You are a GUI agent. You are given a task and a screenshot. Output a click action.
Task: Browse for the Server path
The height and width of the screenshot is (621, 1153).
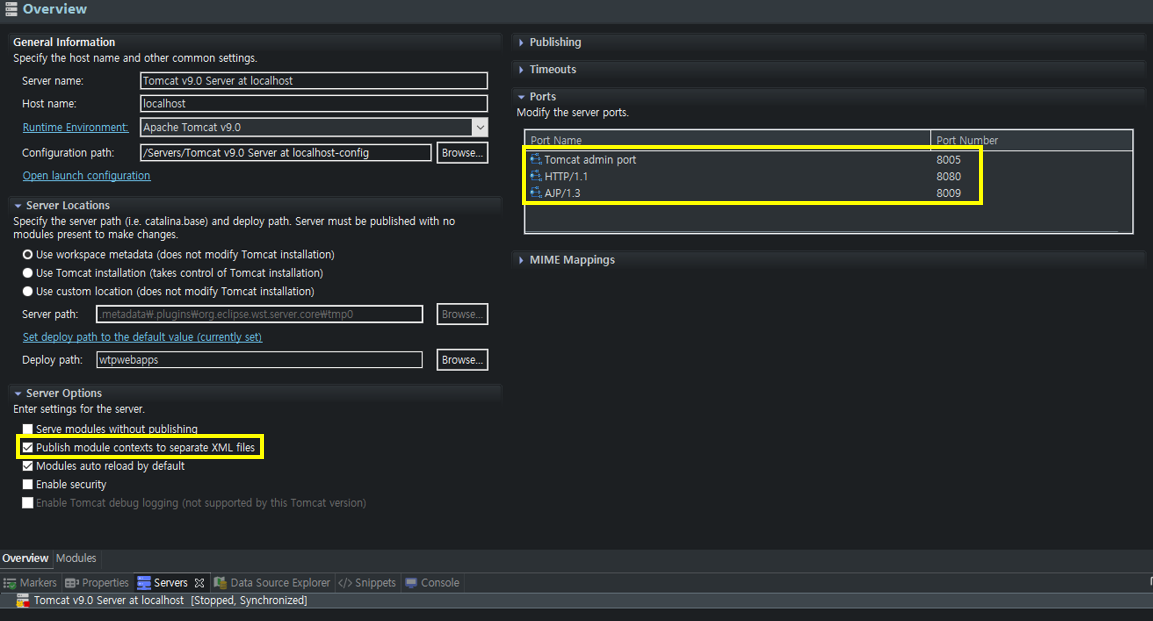462,314
